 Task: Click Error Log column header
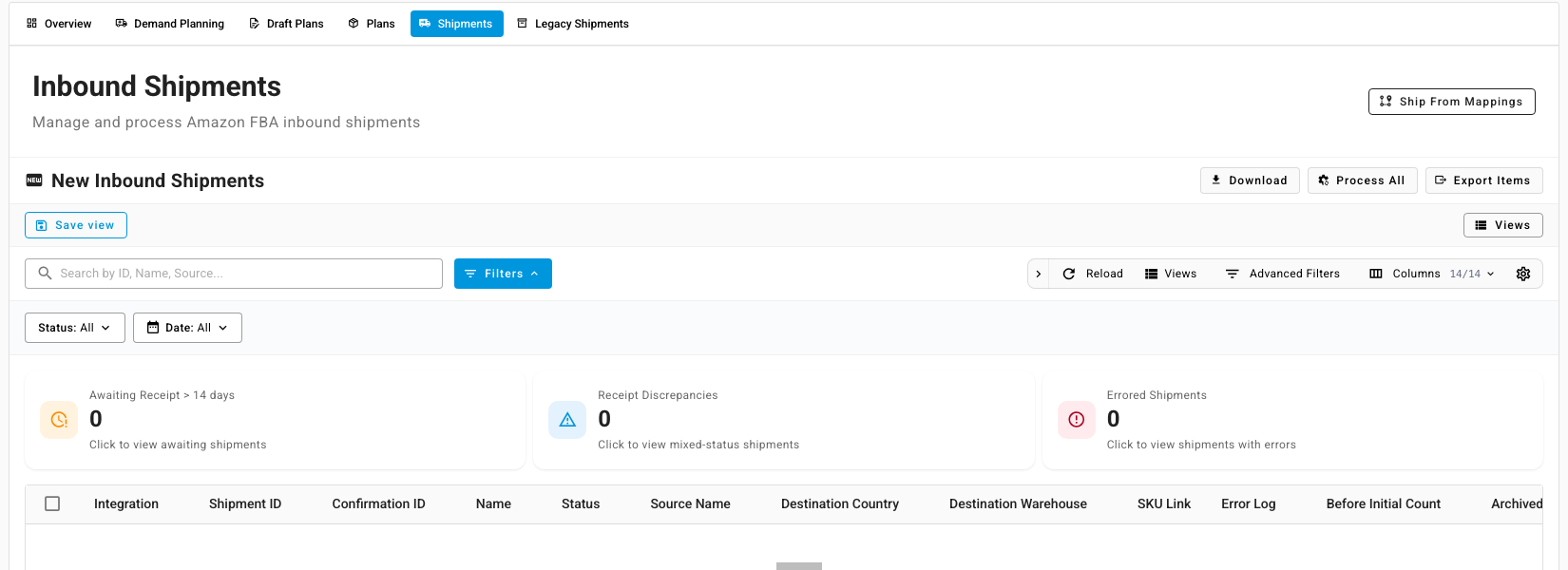1249,504
